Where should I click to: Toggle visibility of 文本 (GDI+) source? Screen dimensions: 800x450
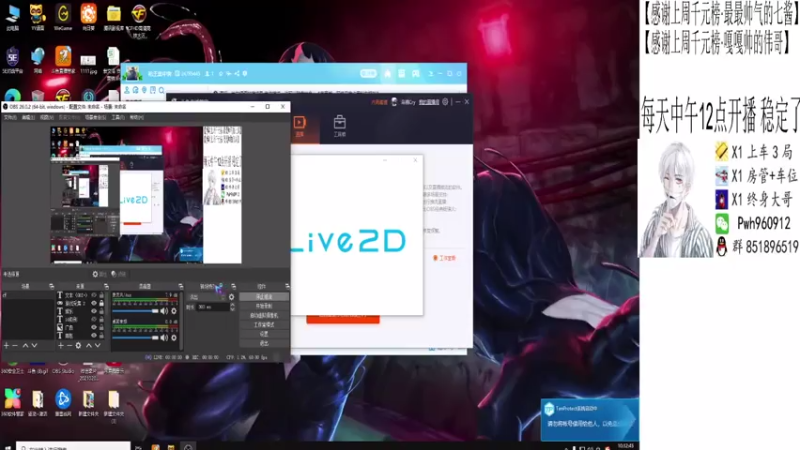click(94, 295)
